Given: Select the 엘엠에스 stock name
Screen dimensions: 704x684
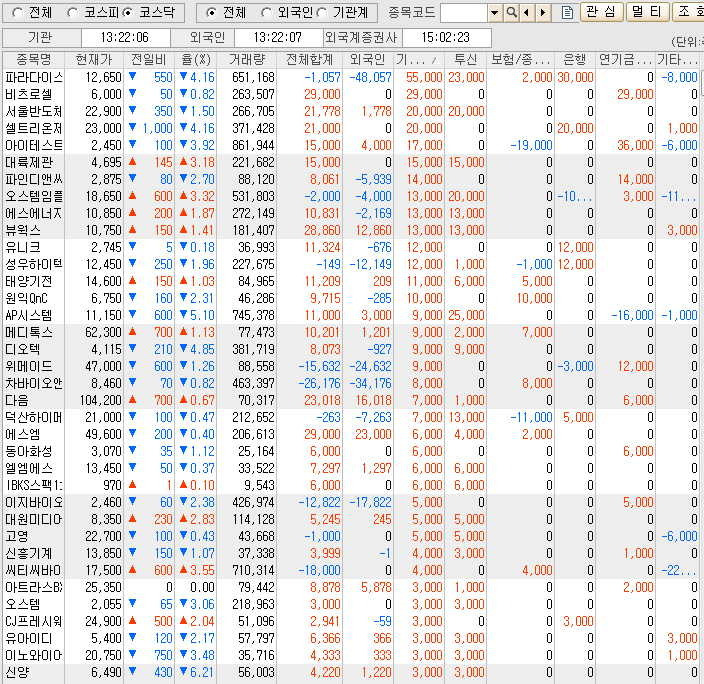Looking at the screenshot, I should click(x=29, y=468).
